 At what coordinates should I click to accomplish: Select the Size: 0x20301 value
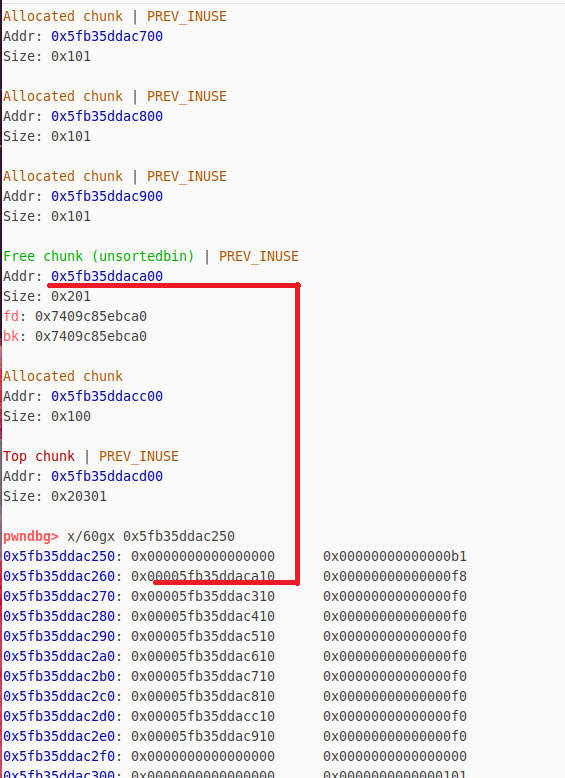click(x=79, y=496)
